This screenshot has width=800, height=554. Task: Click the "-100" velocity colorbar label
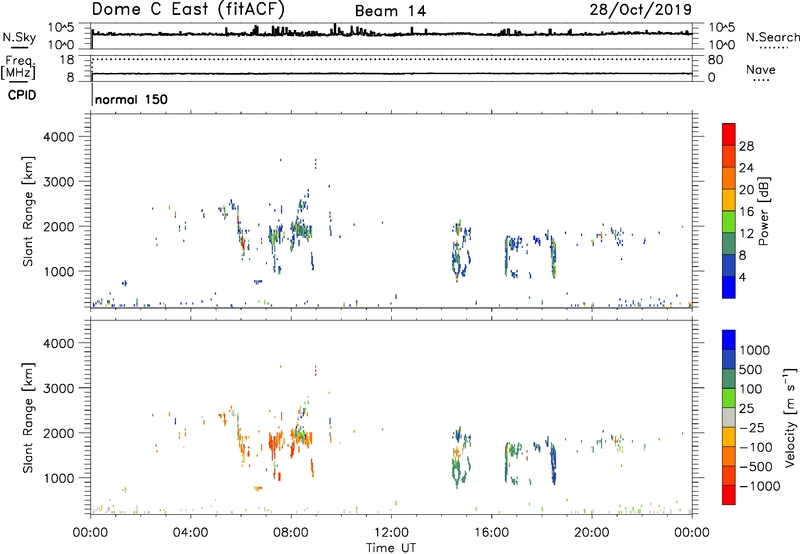pyautogui.click(x=755, y=447)
